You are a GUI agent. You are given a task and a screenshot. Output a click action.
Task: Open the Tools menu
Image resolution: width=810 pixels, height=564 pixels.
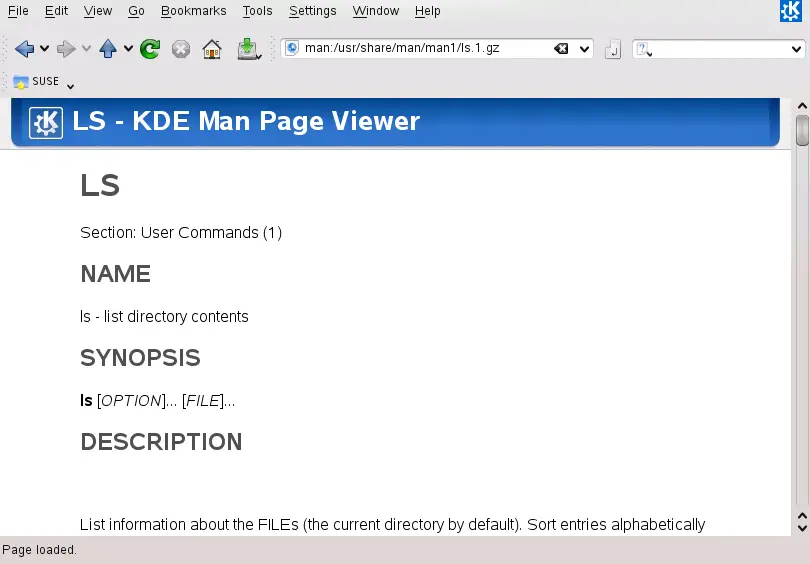click(257, 11)
